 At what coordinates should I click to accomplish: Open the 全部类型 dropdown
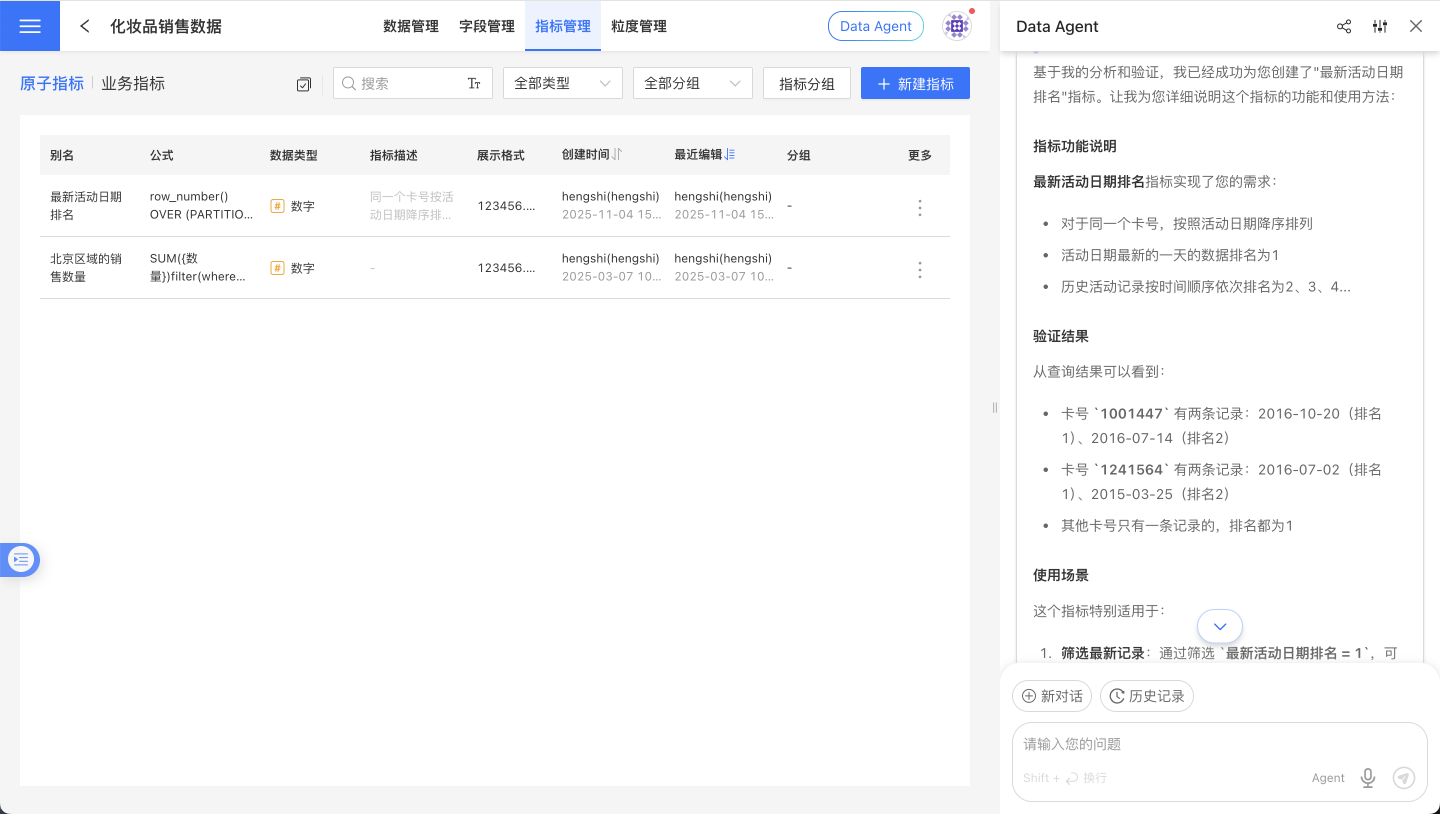coord(563,83)
